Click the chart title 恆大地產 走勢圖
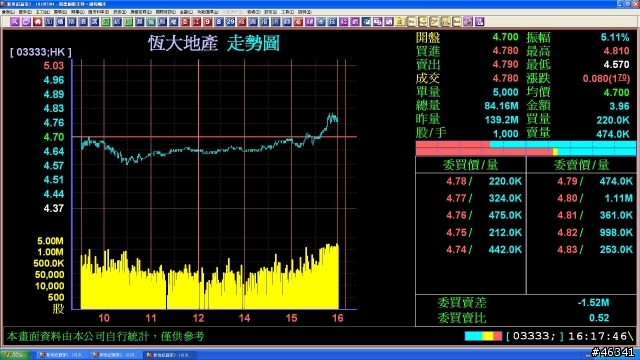 [214, 43]
